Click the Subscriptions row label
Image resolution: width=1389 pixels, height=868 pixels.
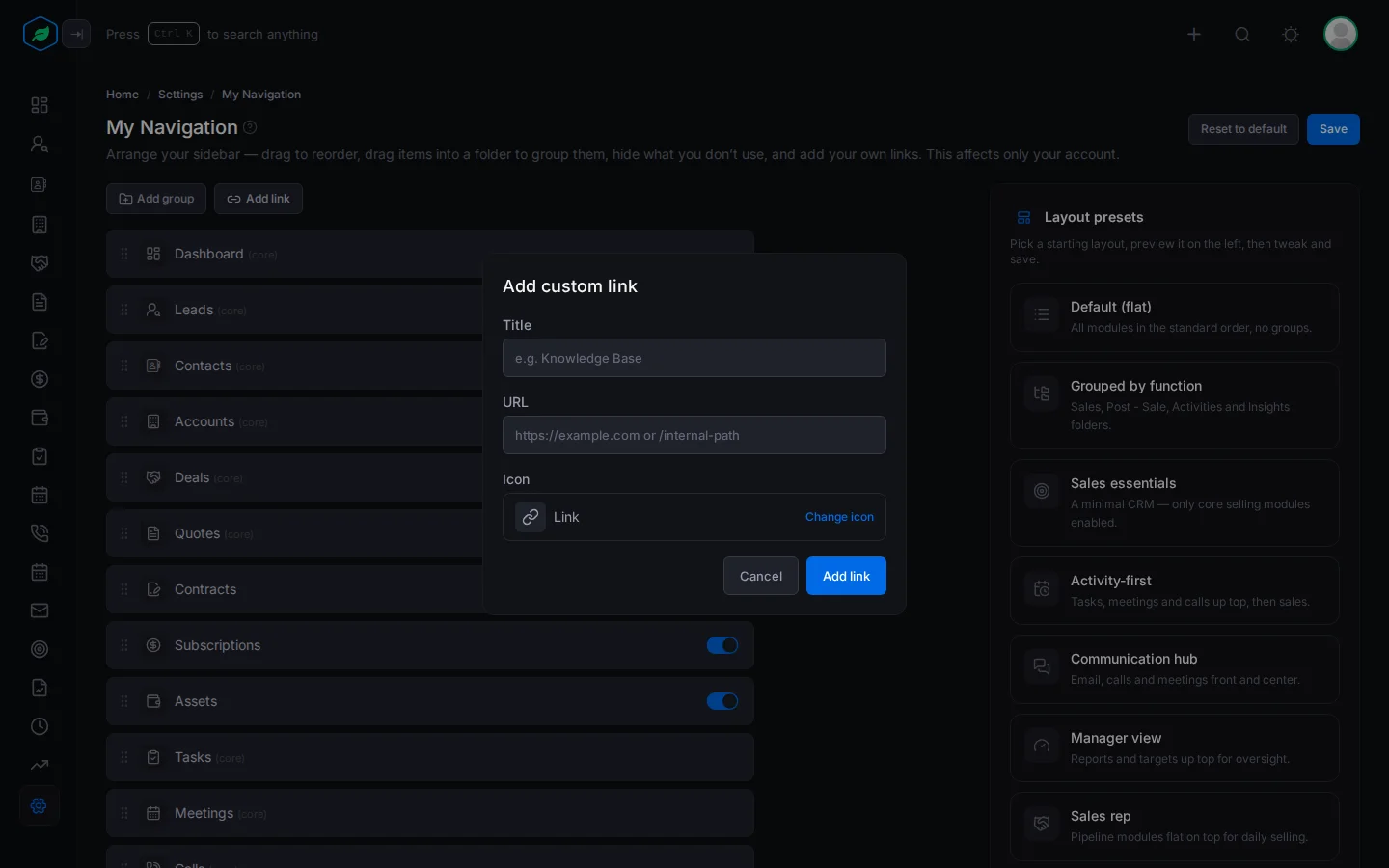point(217,645)
